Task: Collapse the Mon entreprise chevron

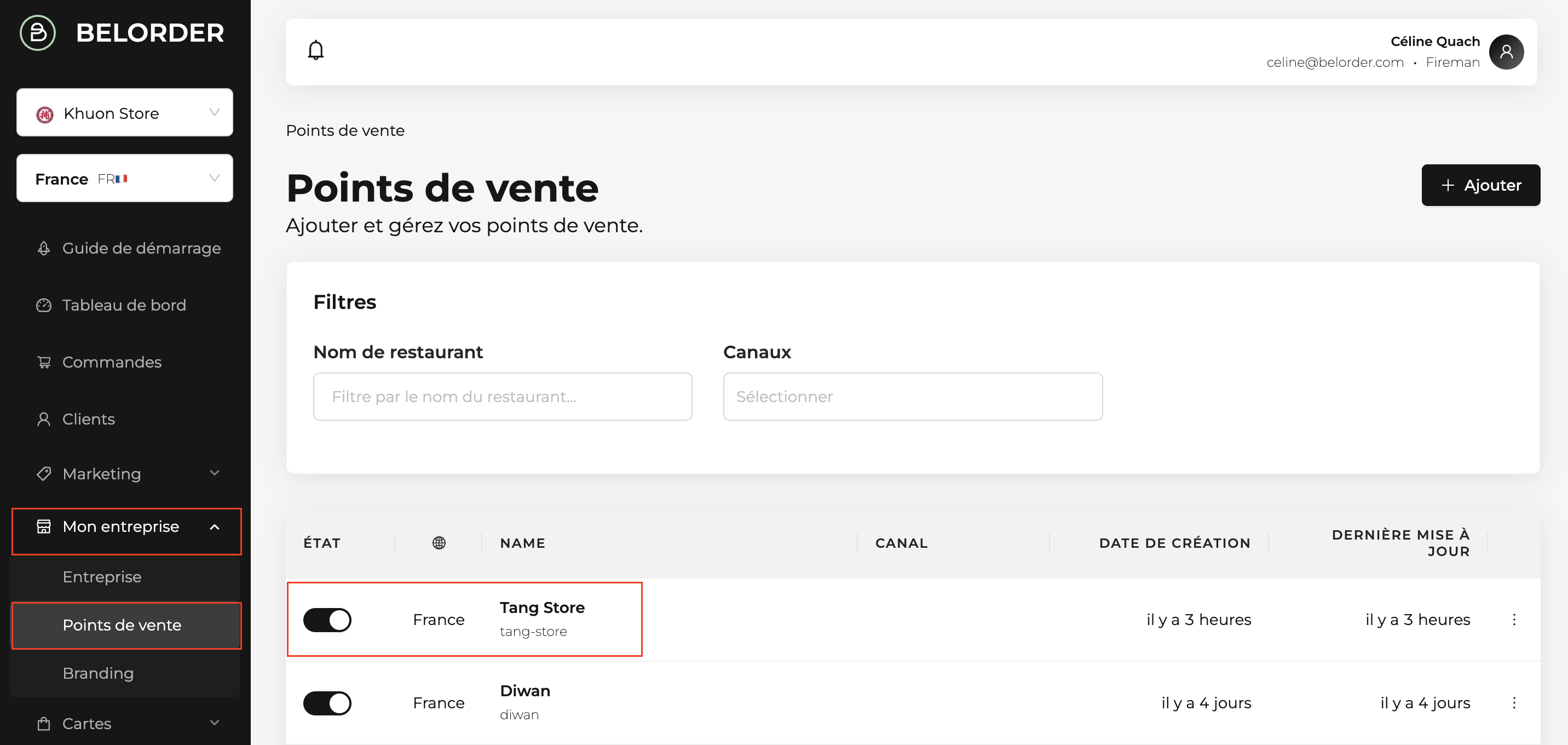Action: [x=214, y=527]
